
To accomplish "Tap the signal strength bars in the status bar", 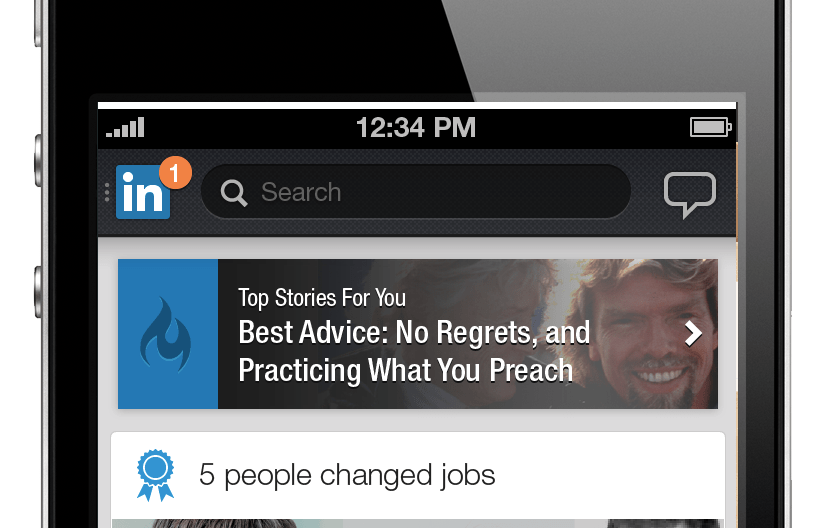I will pos(125,127).
